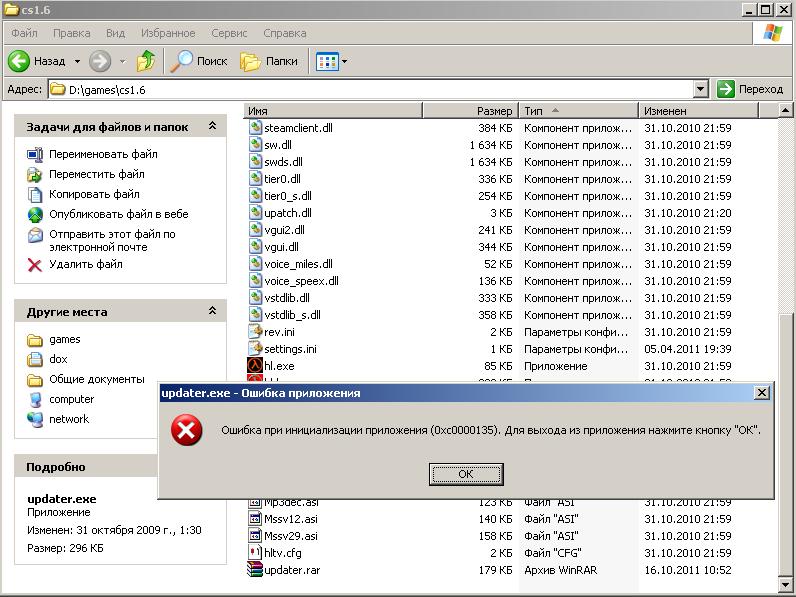Screen dimensions: 796x597
Task: Click the Переименовать файл rename icon
Action: tap(35, 154)
